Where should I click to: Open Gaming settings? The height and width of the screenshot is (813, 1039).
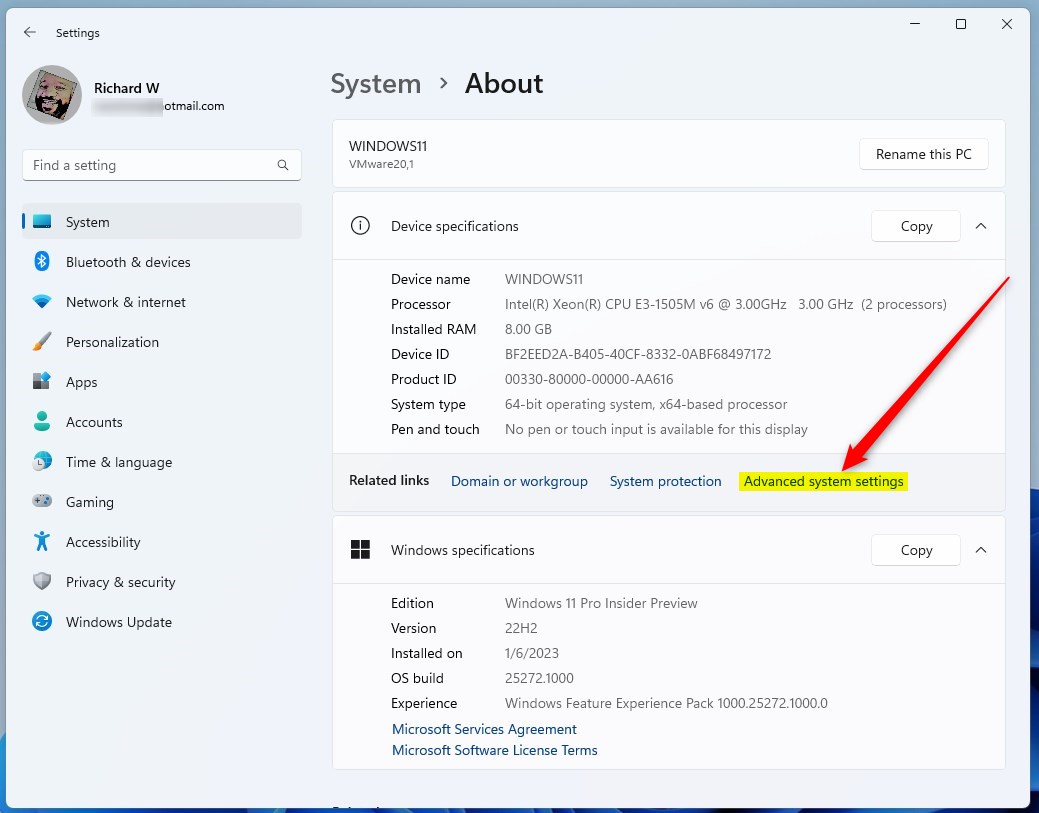87,502
